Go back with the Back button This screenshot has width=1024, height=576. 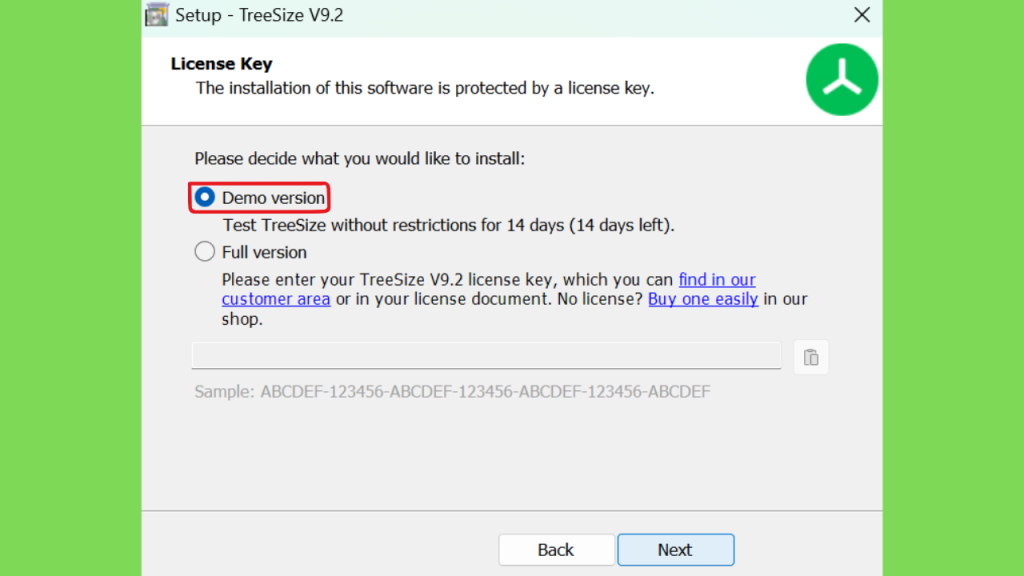pos(556,550)
